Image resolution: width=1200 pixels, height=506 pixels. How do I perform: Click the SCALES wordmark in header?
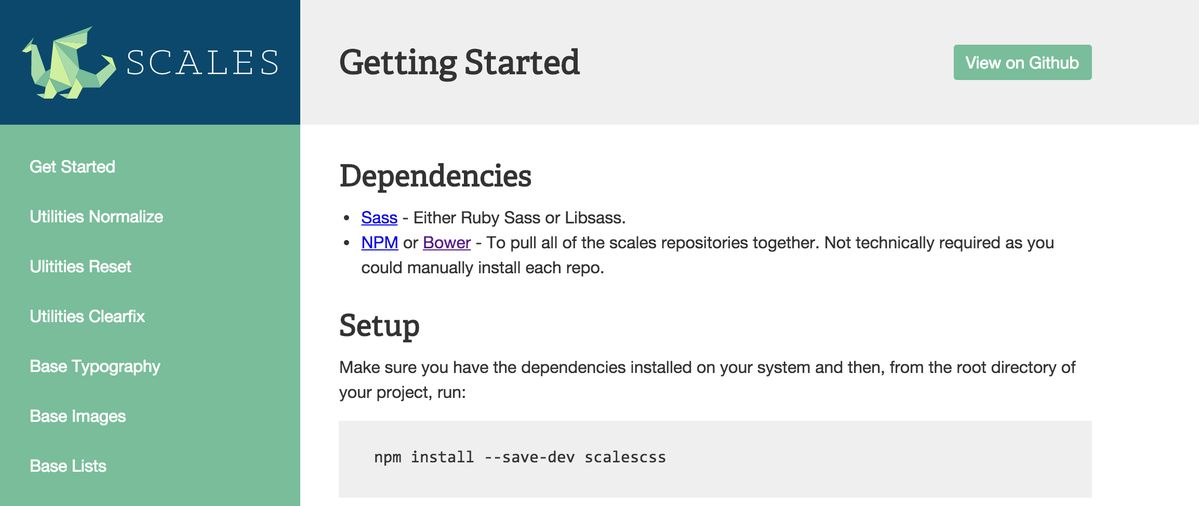pos(202,63)
